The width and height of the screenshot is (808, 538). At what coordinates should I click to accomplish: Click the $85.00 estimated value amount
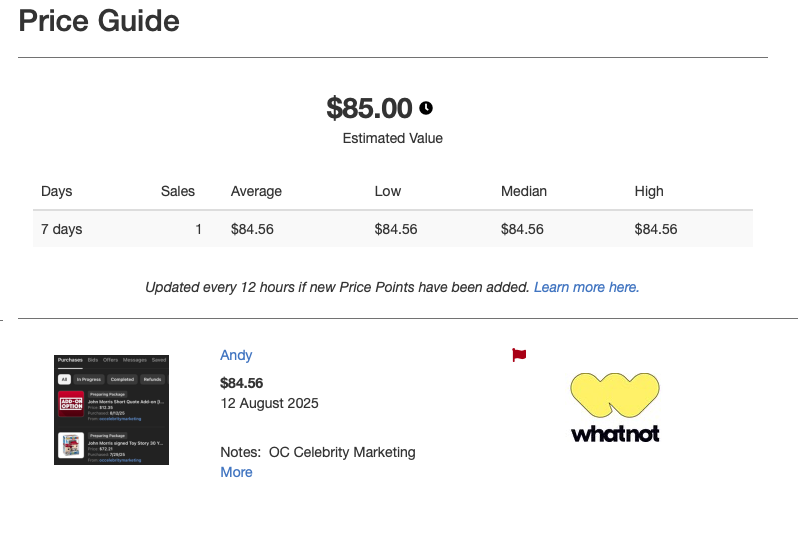click(x=369, y=108)
